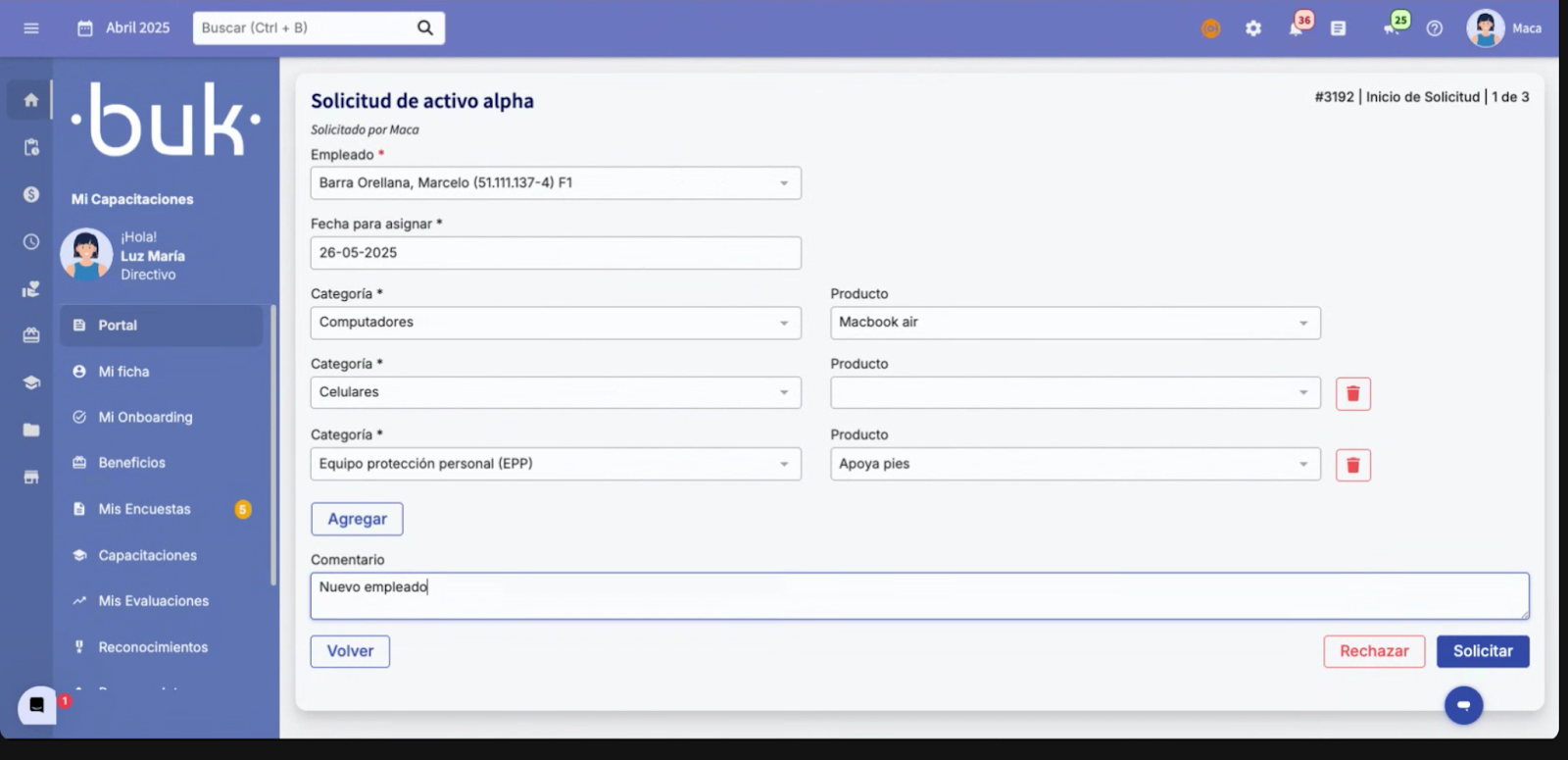Delete the Celulares category row

(x=1352, y=393)
